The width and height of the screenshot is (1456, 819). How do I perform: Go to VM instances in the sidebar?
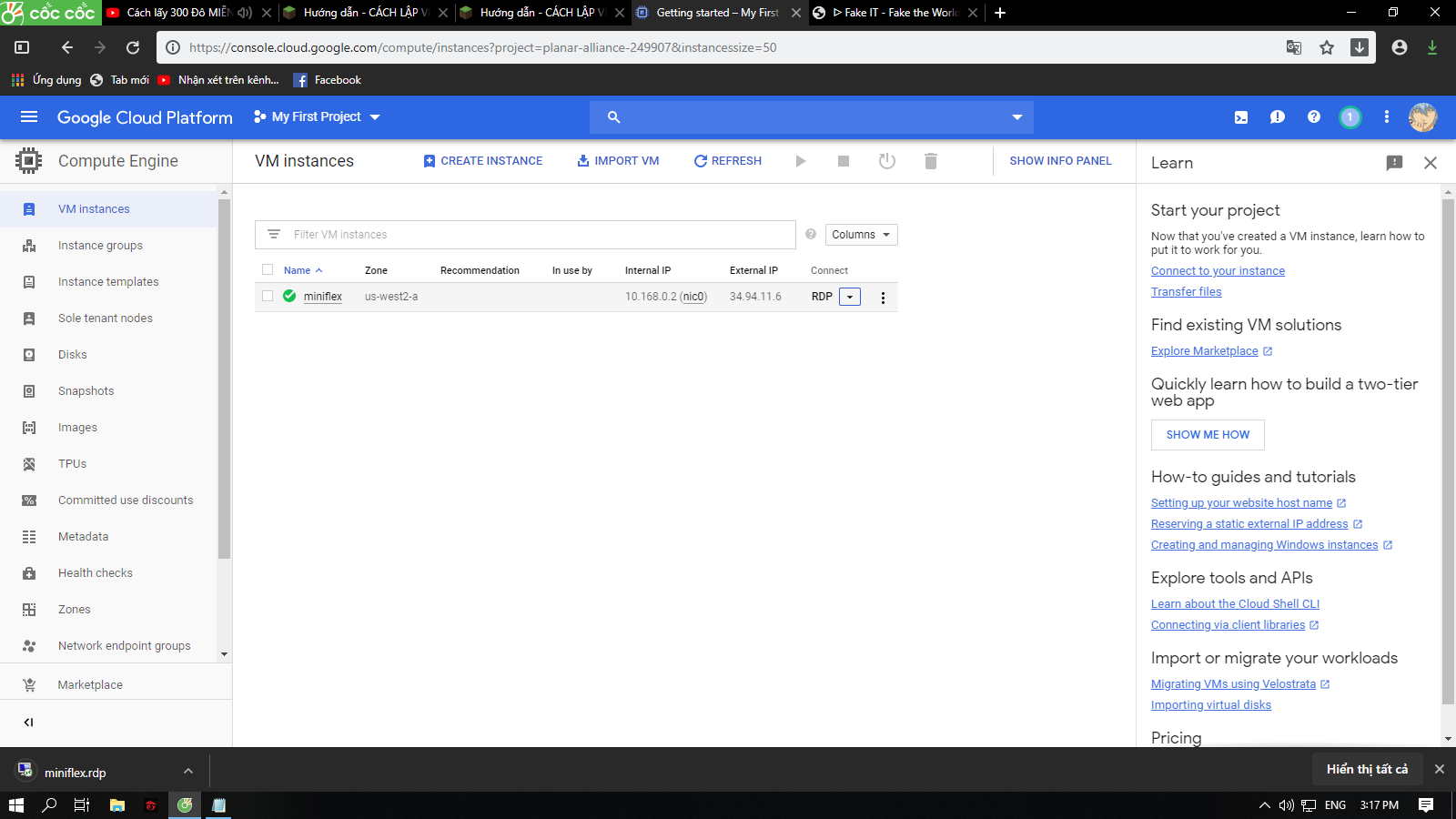coord(109,209)
